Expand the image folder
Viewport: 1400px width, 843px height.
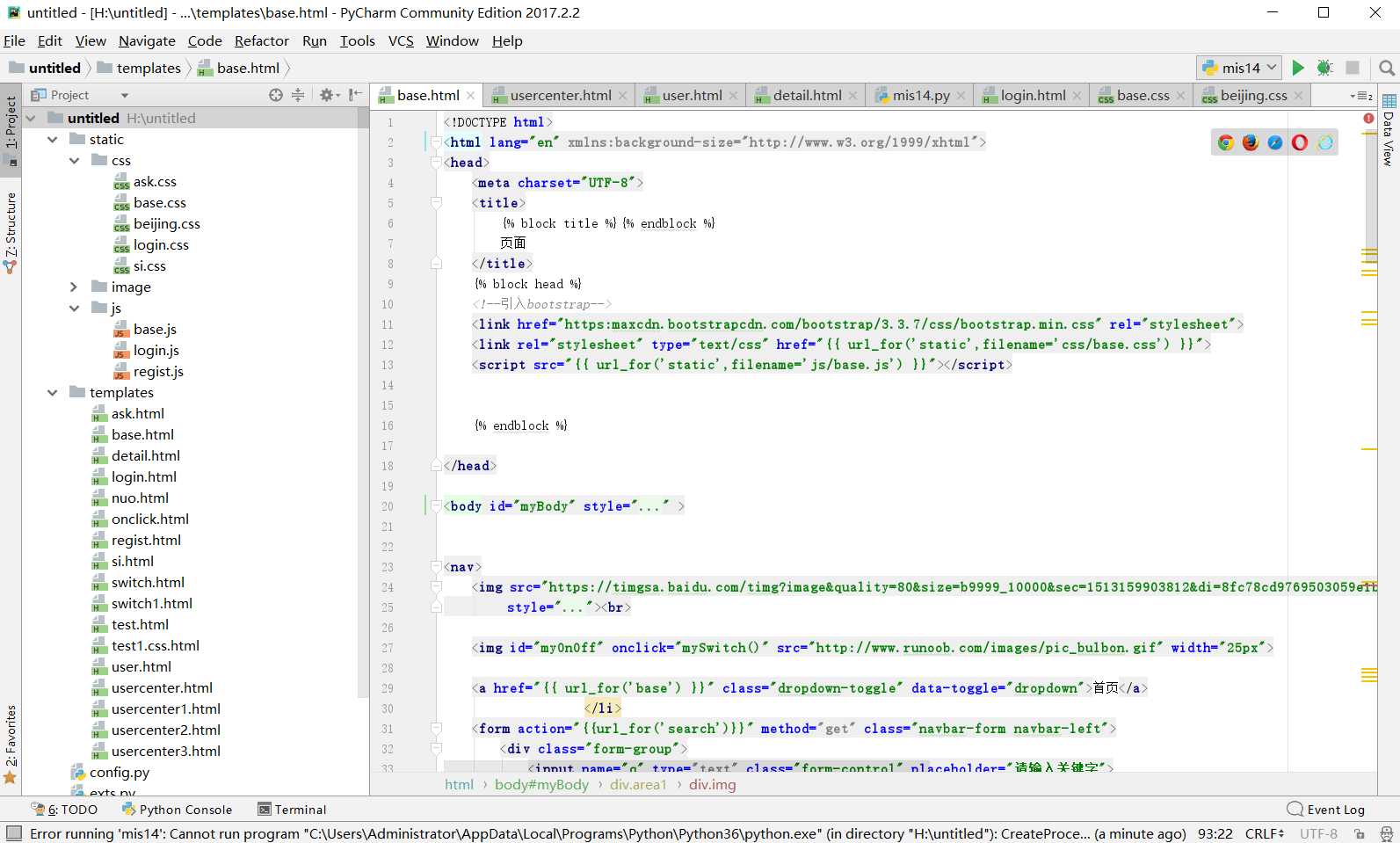74,287
